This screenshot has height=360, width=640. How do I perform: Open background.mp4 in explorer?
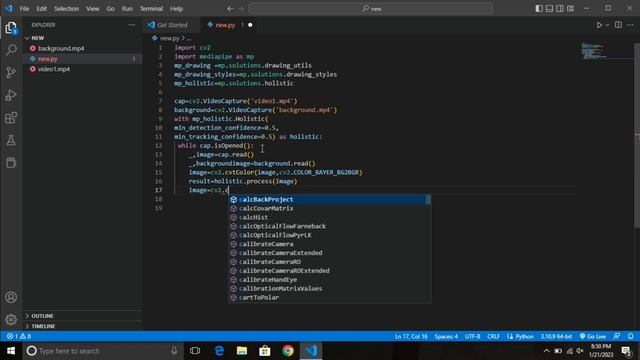(82, 48)
